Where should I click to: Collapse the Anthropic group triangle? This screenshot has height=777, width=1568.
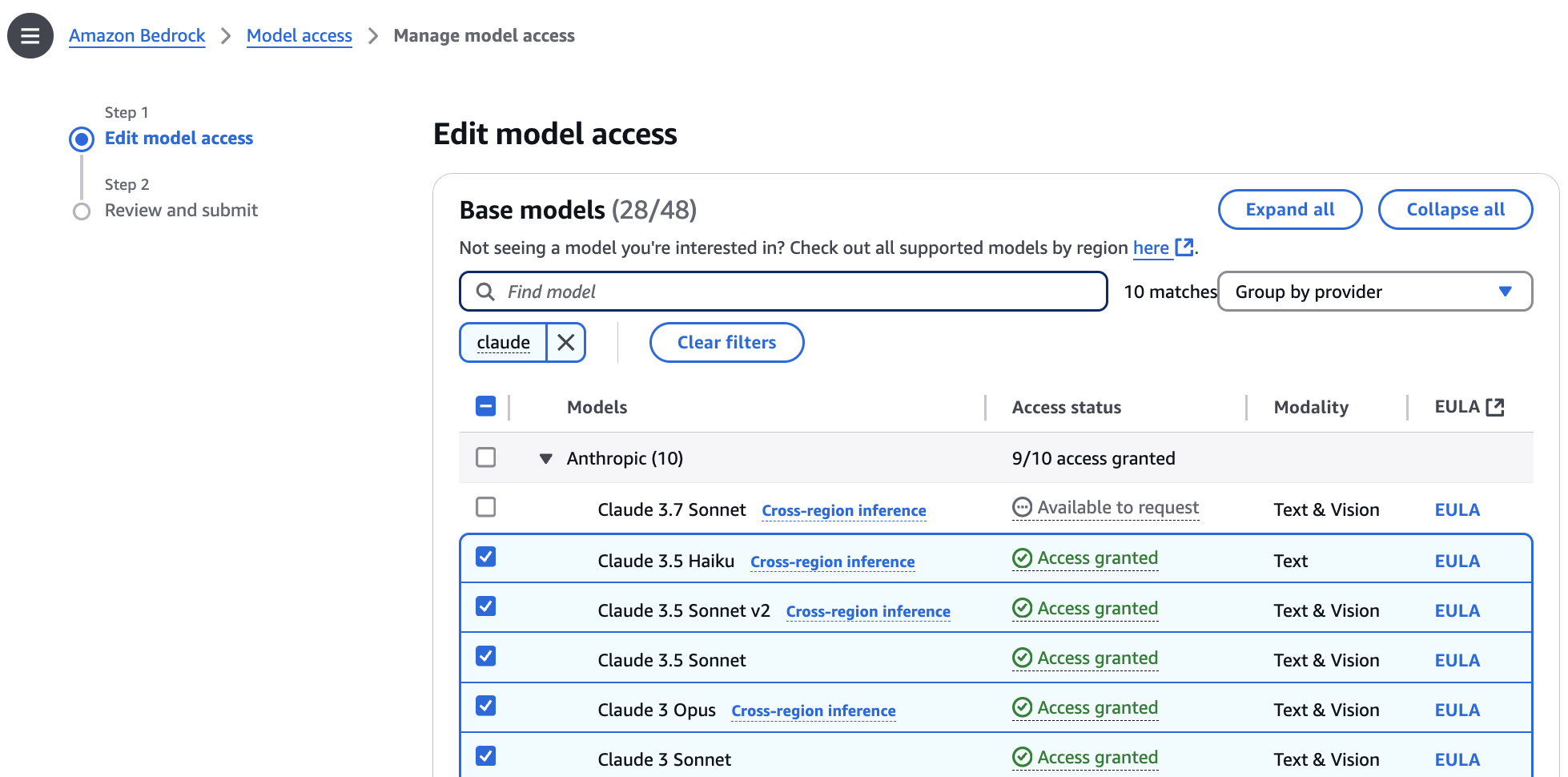pos(546,459)
